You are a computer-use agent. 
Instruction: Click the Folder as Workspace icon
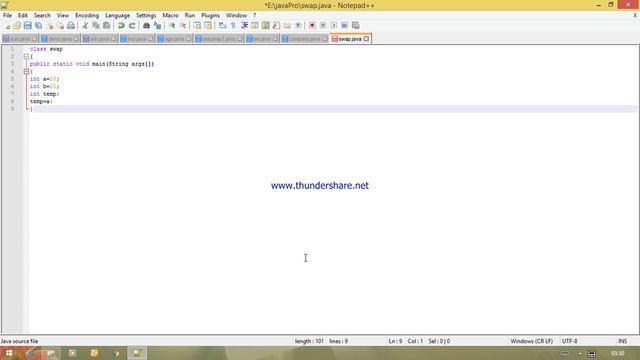pyautogui.click(x=287, y=26)
